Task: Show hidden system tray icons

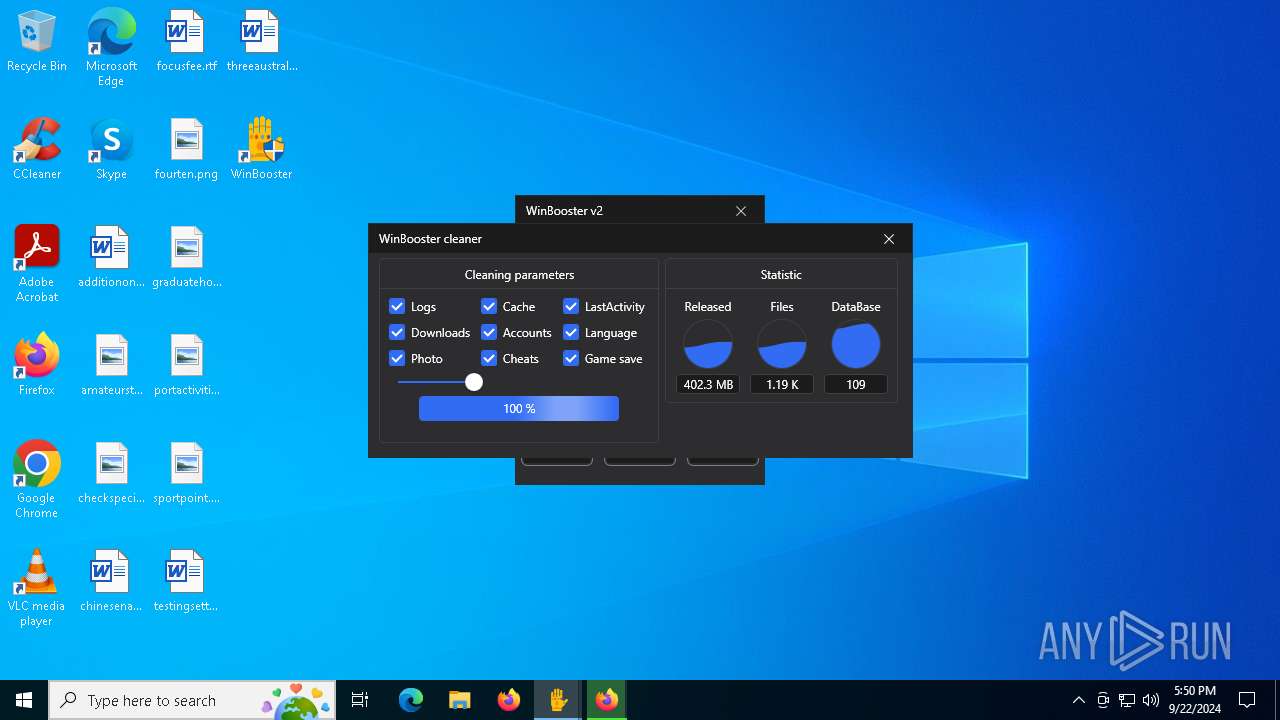Action: pos(1078,700)
